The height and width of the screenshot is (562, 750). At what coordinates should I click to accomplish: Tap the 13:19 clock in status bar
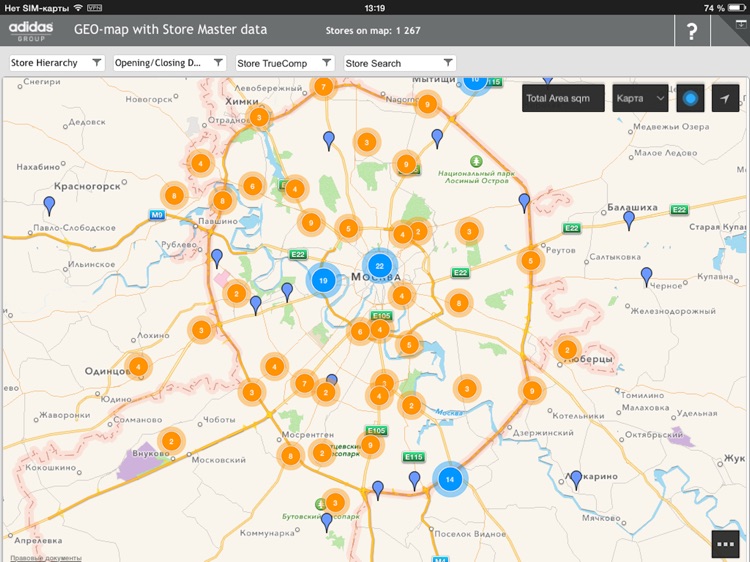tap(375, 8)
